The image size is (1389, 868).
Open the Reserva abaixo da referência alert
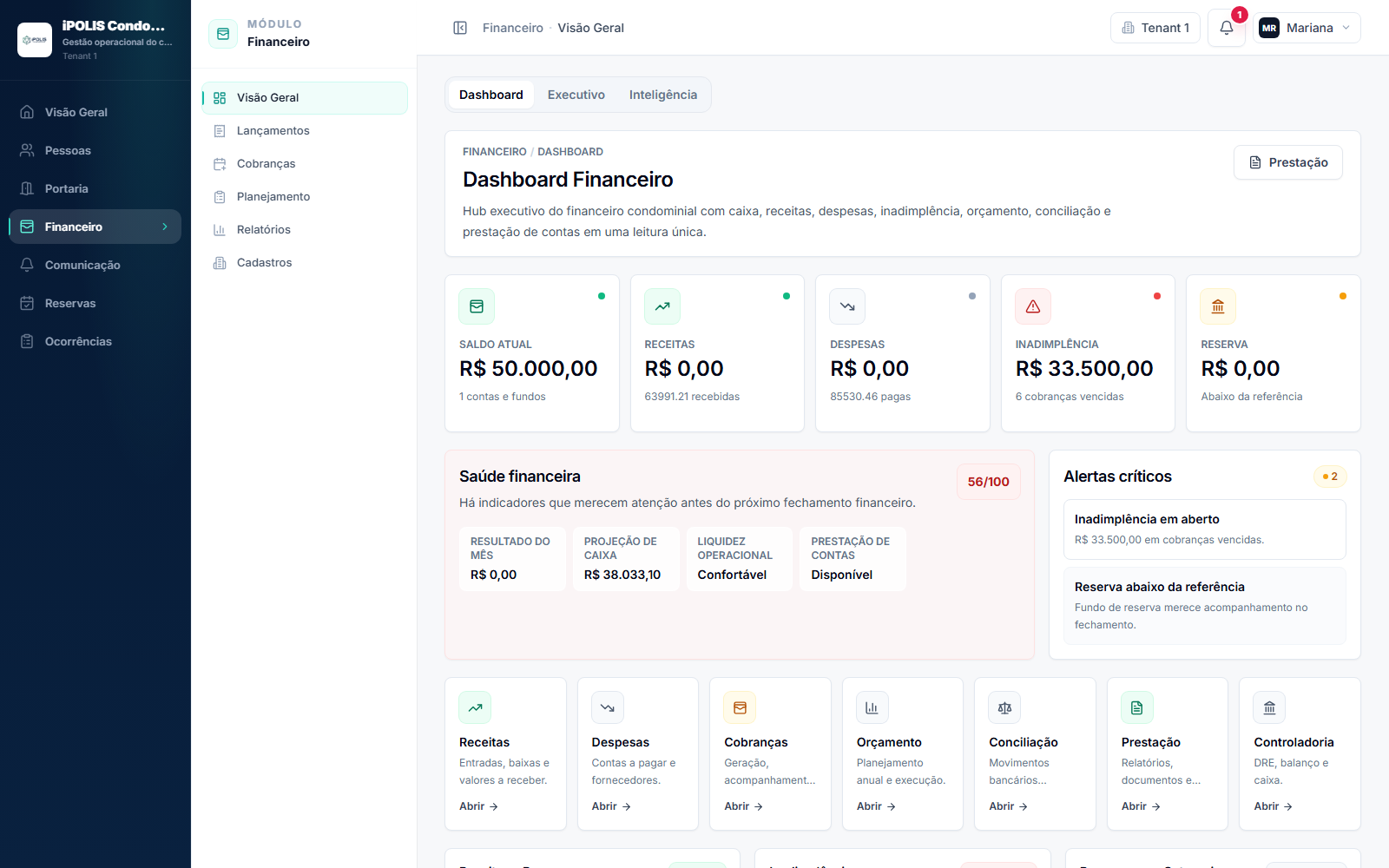tap(1205, 606)
